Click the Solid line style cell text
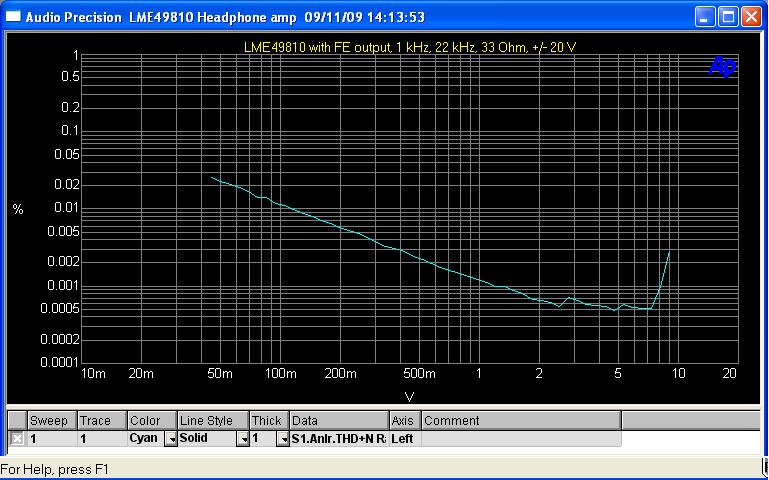The image size is (769, 480). tap(194, 438)
